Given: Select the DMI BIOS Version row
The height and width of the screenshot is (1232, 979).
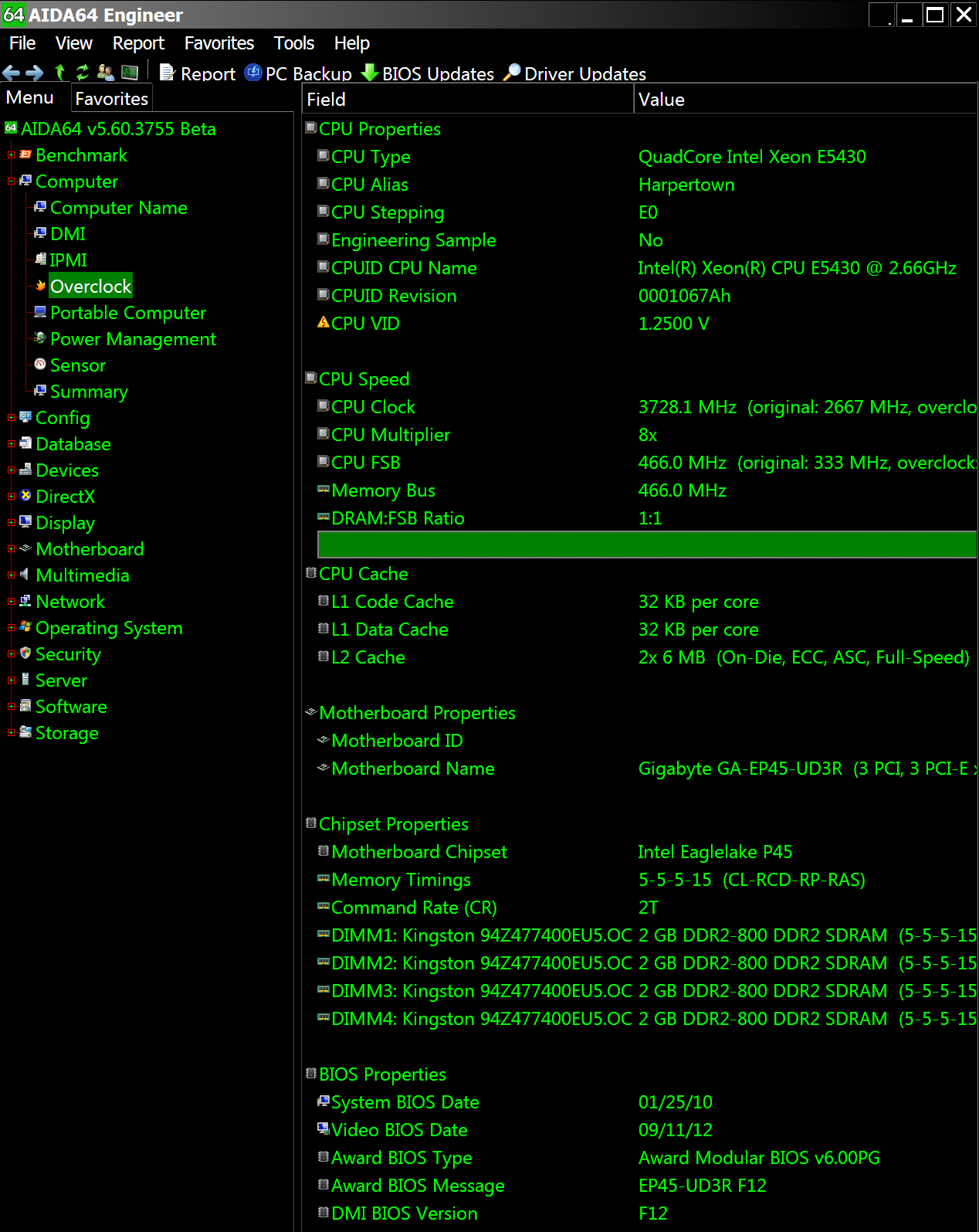Looking at the screenshot, I should point(647,1213).
